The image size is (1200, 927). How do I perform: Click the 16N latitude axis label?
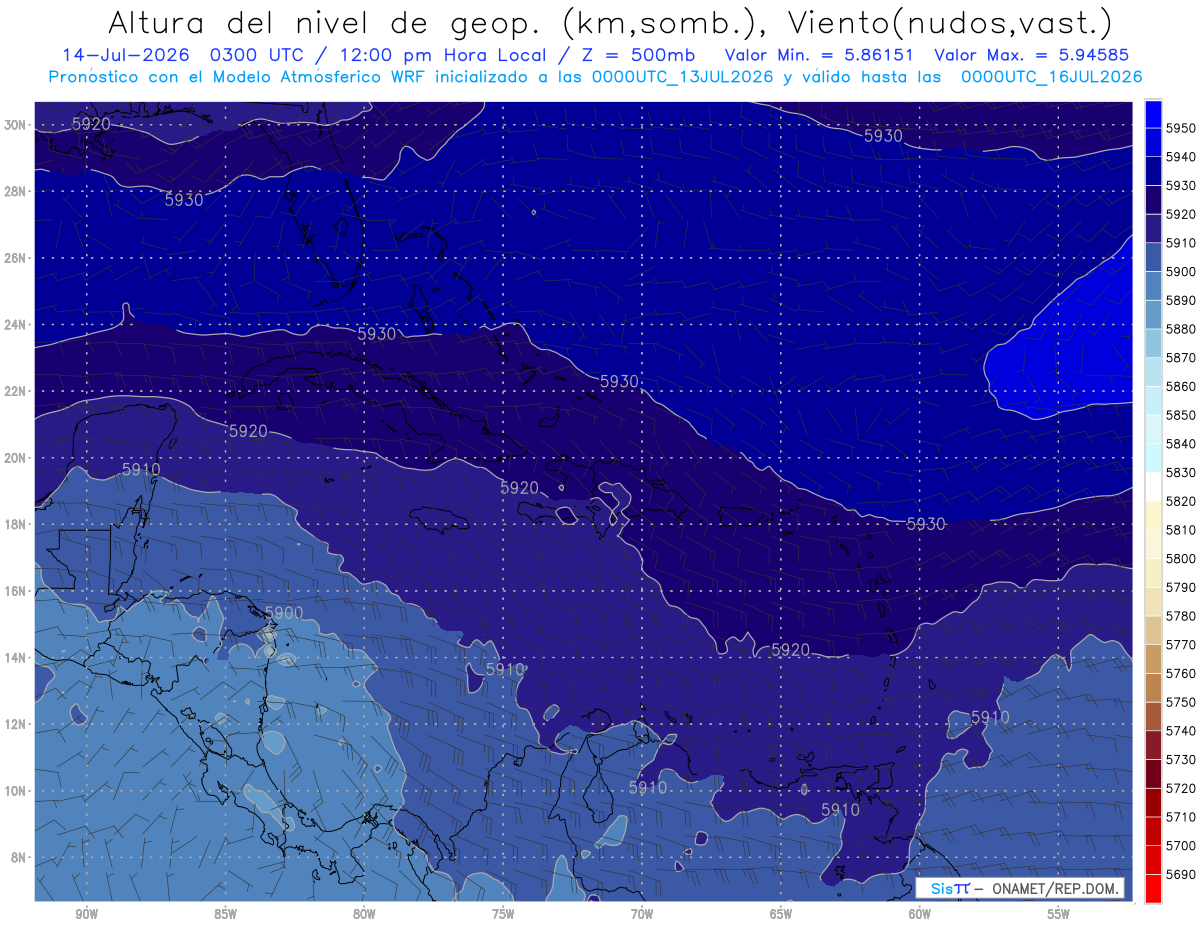16,591
